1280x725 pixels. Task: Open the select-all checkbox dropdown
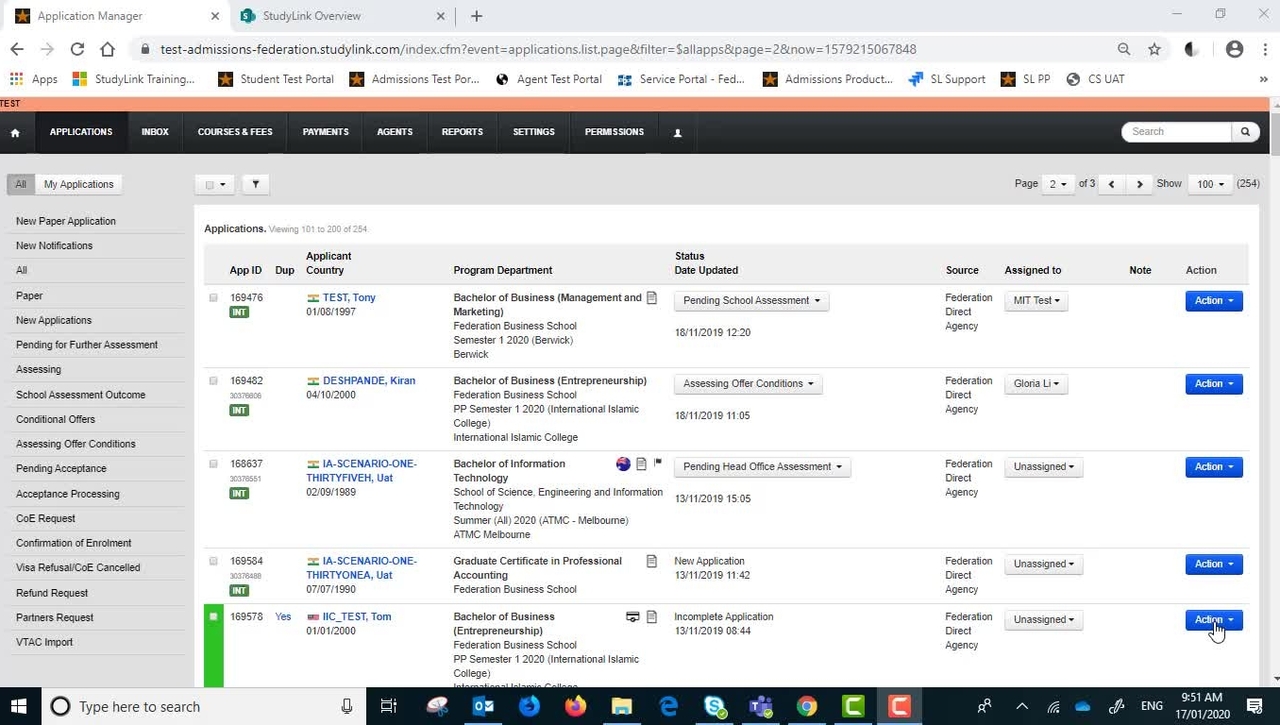215,184
